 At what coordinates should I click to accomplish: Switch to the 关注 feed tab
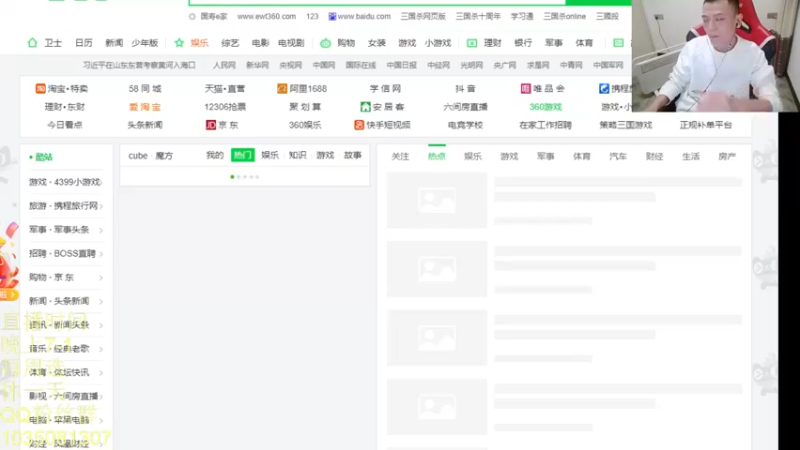click(x=400, y=156)
